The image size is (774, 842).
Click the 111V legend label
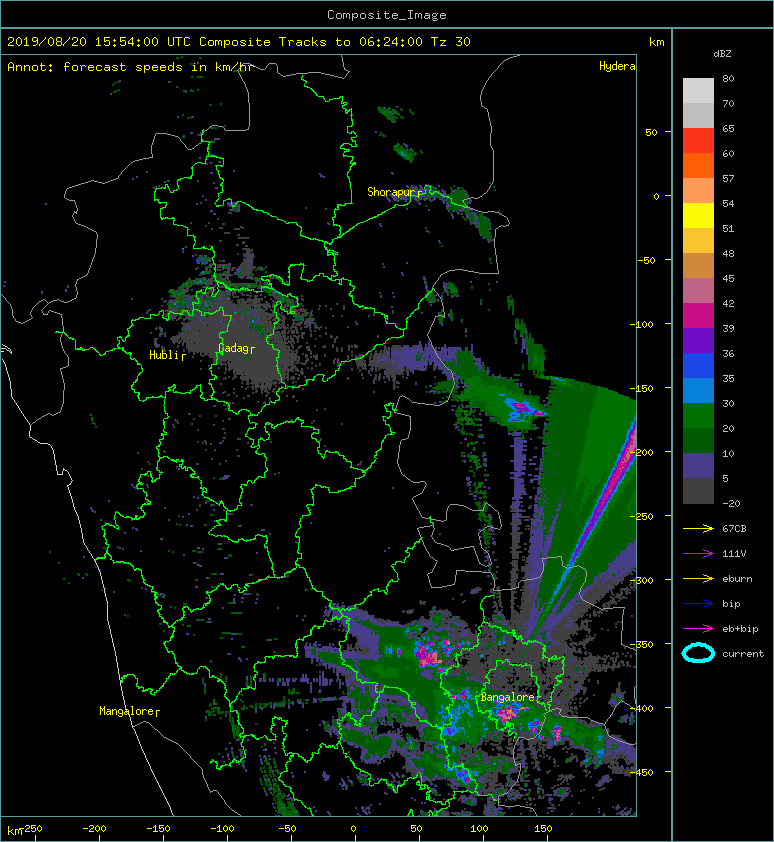pyautogui.click(x=734, y=554)
